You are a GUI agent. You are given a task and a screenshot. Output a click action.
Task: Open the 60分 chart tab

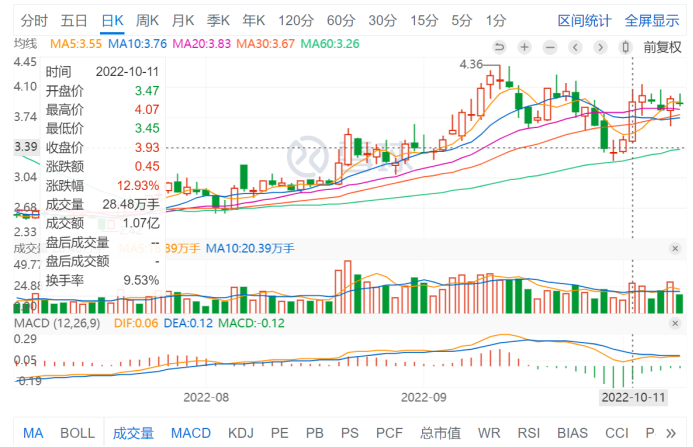coord(340,19)
